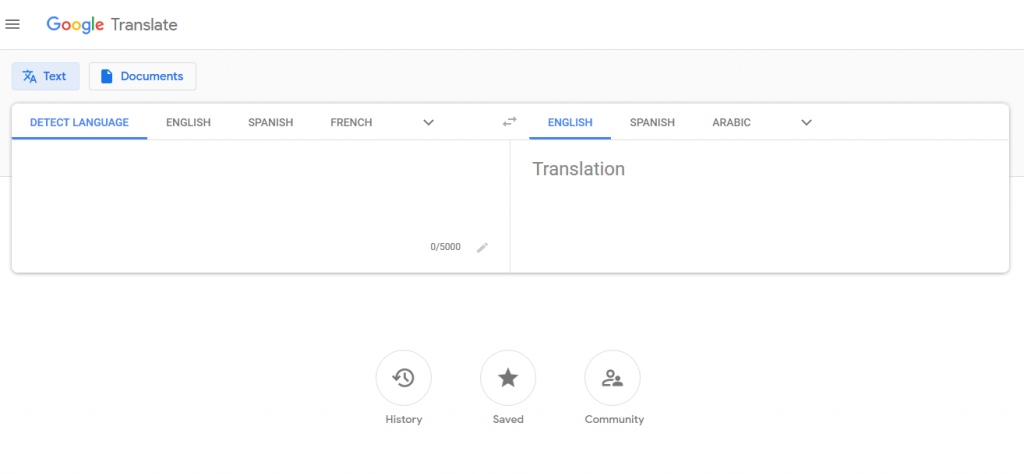Click the Translation output placeholder
This screenshot has height=474, width=1024.
click(579, 169)
